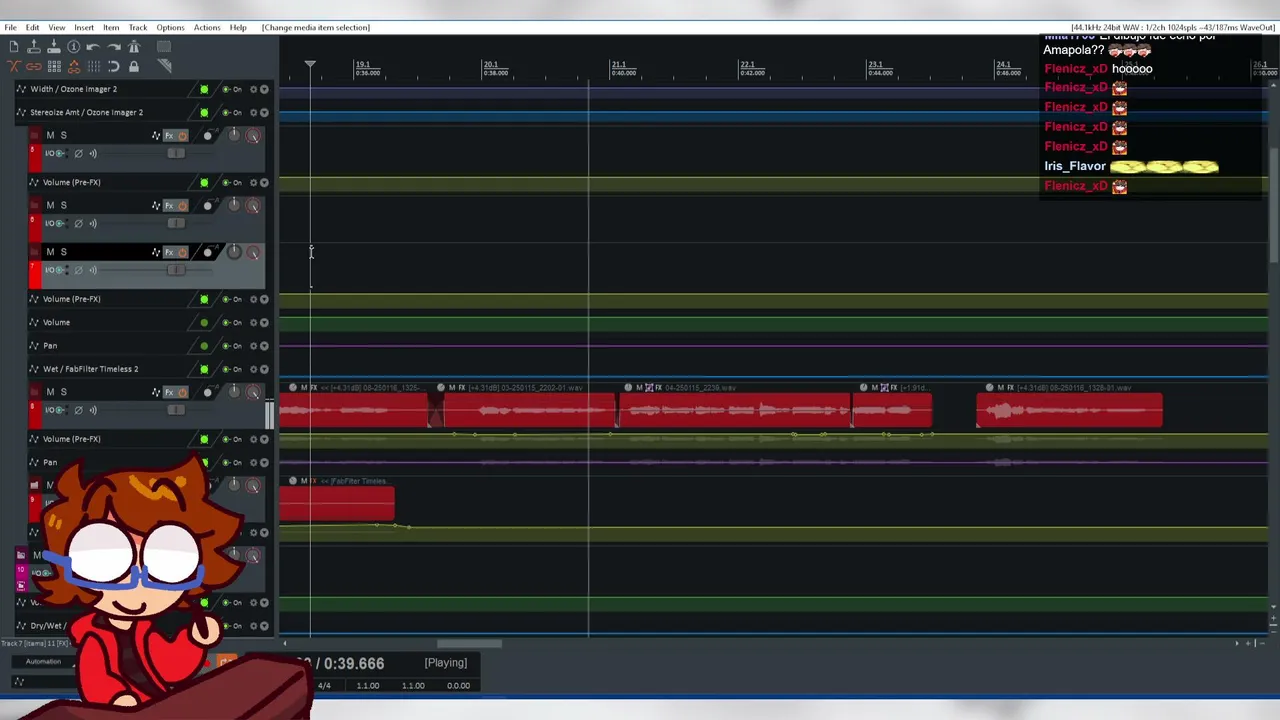Expand the dropdown arrow on Width / Ozone Imager 2 lane
1280x720 pixels.
(264, 89)
